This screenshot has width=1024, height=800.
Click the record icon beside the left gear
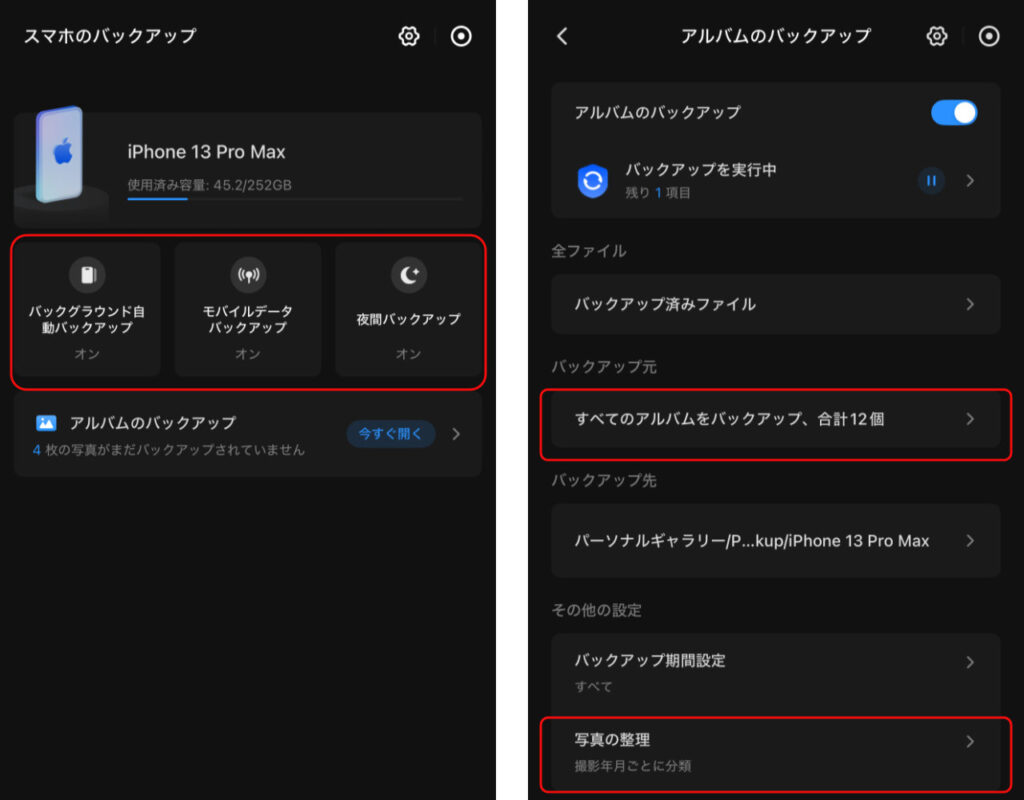point(461,36)
